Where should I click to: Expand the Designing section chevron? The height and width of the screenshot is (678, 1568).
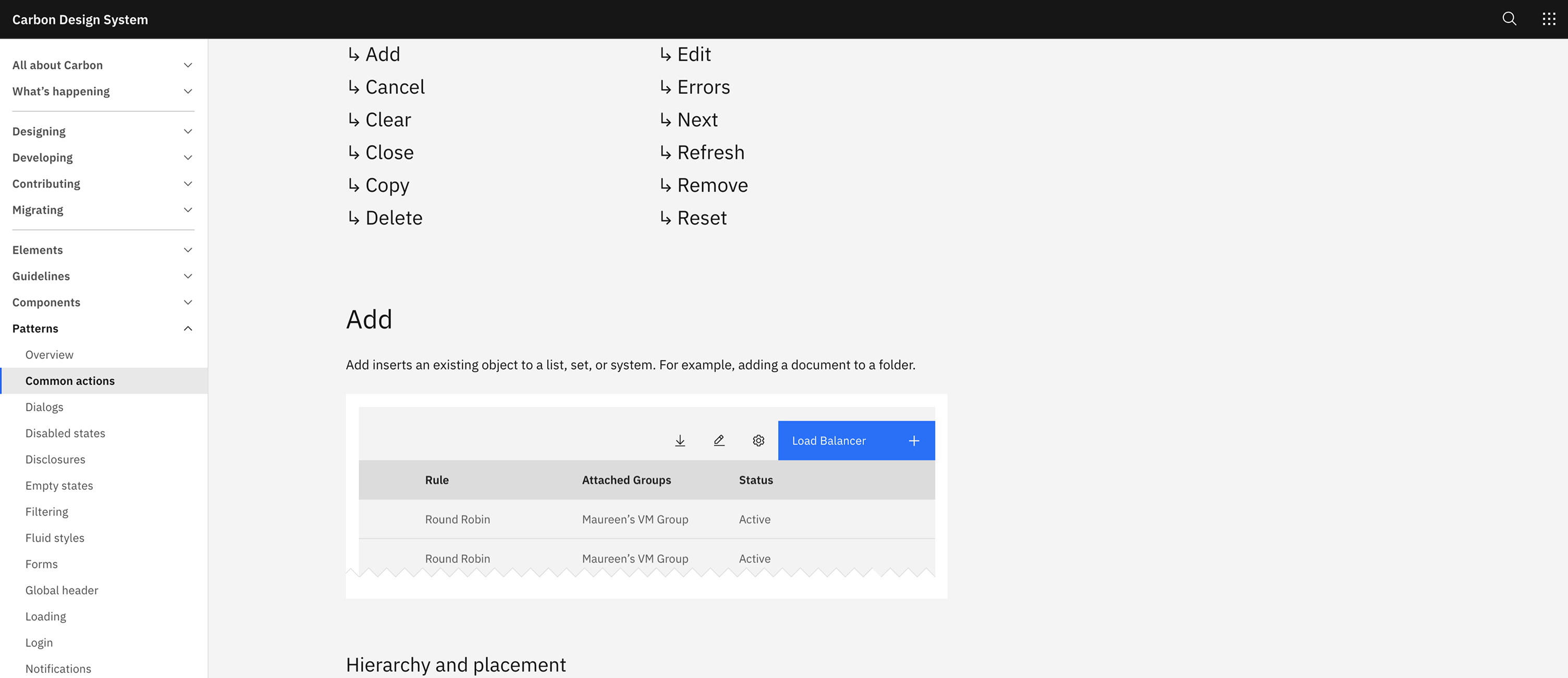tap(188, 131)
